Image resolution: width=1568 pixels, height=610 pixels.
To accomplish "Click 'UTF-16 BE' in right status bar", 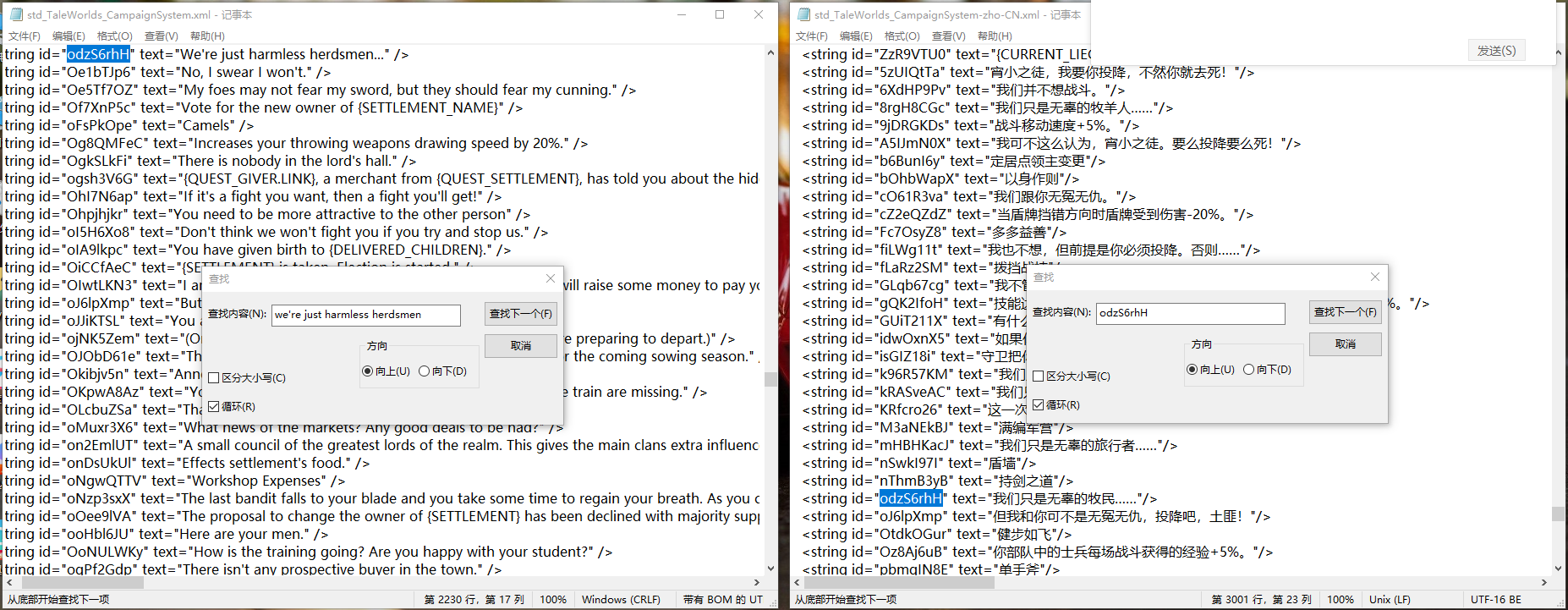I will click(x=1495, y=599).
